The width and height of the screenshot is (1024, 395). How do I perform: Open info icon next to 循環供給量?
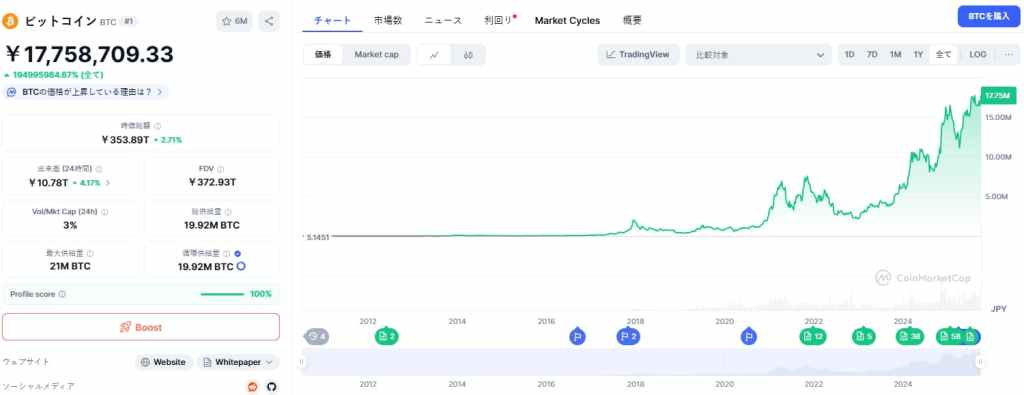point(227,253)
